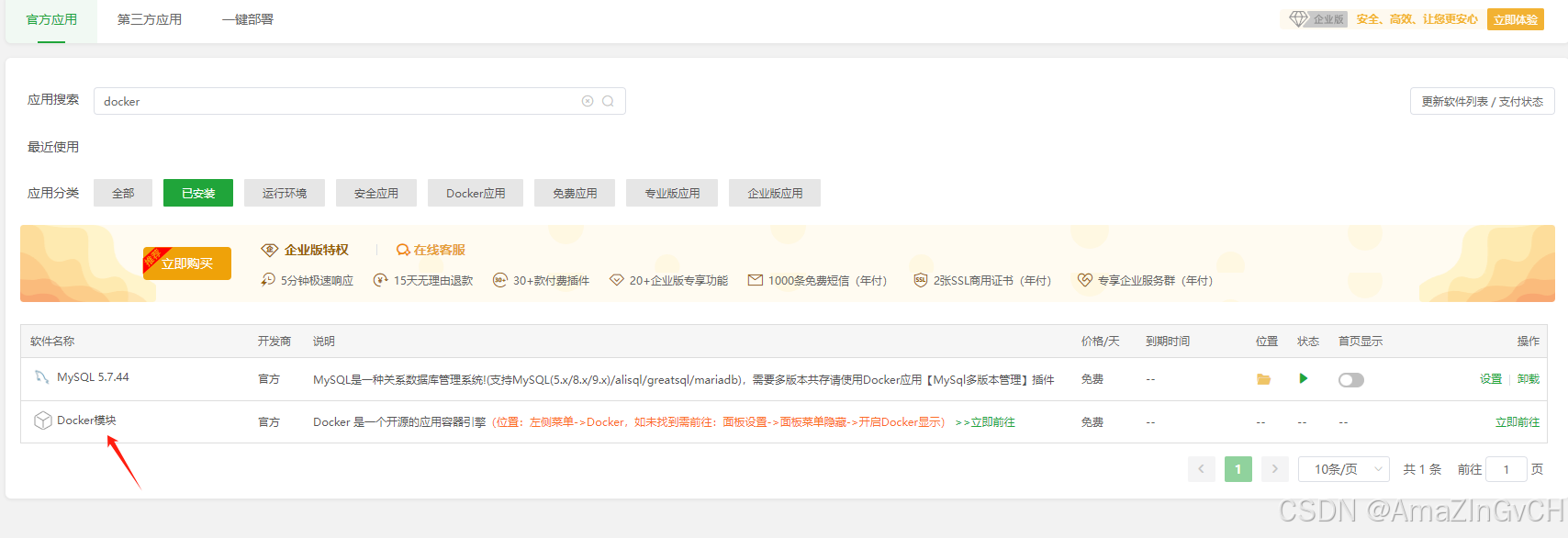Screen dimensions: 1568x538
Task: Filter by 免费应用 category
Action: [x=575, y=193]
